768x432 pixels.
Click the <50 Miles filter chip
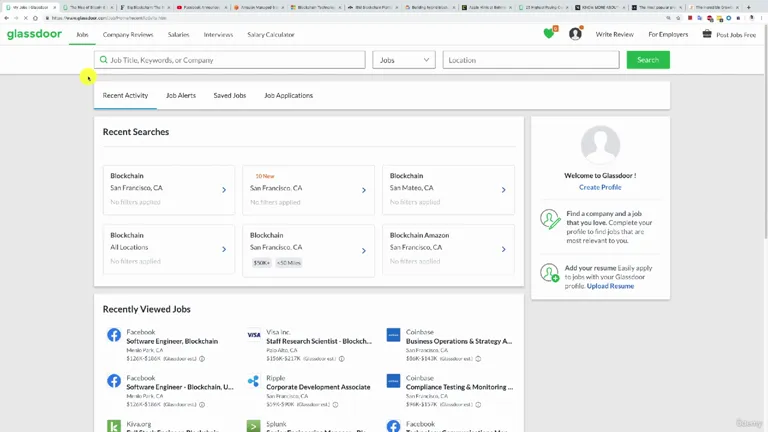coord(288,263)
